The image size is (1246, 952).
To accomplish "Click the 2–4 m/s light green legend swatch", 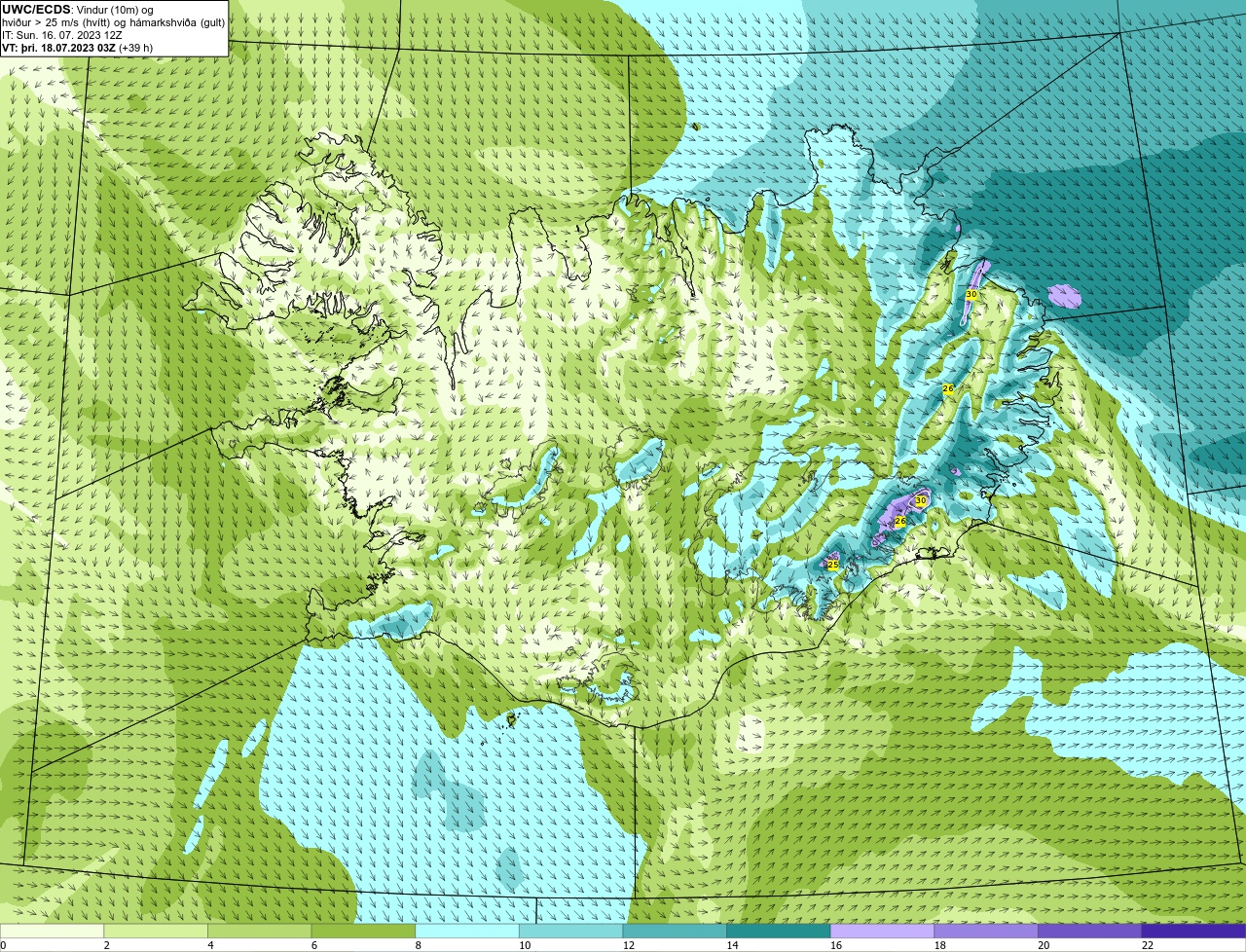I will (156, 931).
